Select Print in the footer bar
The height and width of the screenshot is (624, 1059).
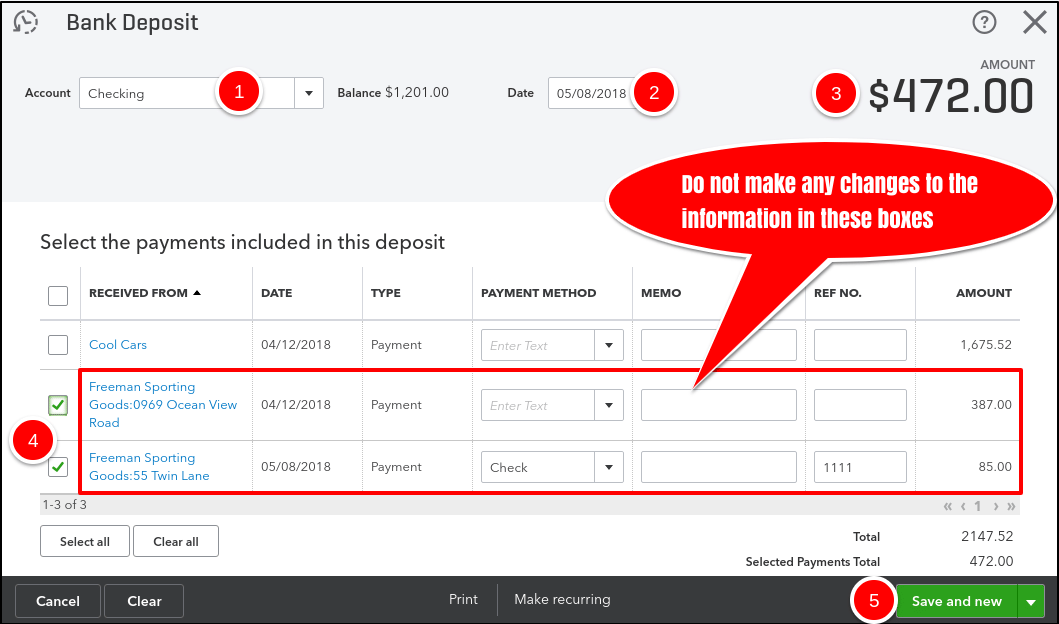pos(463,600)
